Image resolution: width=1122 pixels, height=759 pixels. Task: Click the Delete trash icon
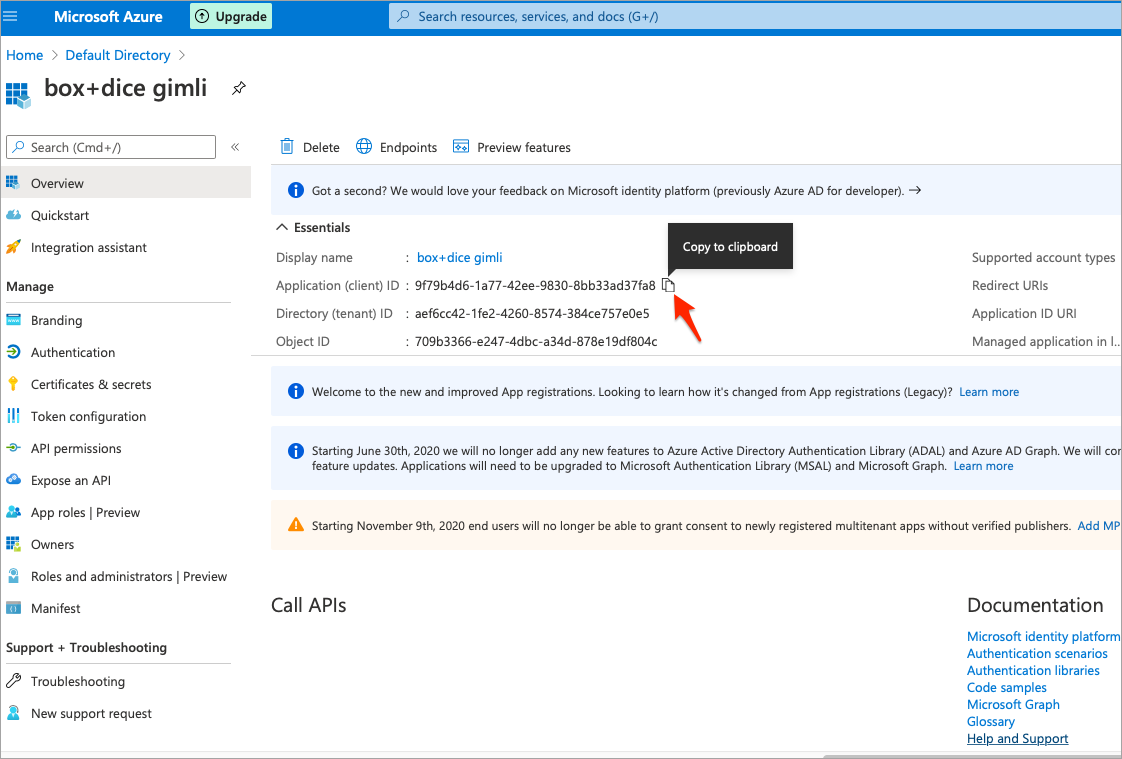pyautogui.click(x=287, y=147)
